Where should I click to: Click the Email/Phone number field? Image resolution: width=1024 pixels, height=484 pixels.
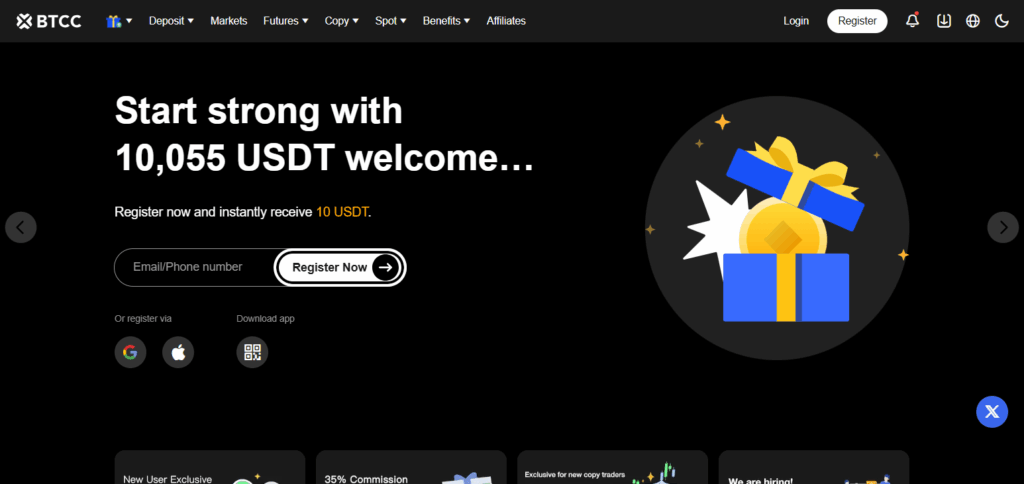tap(195, 267)
